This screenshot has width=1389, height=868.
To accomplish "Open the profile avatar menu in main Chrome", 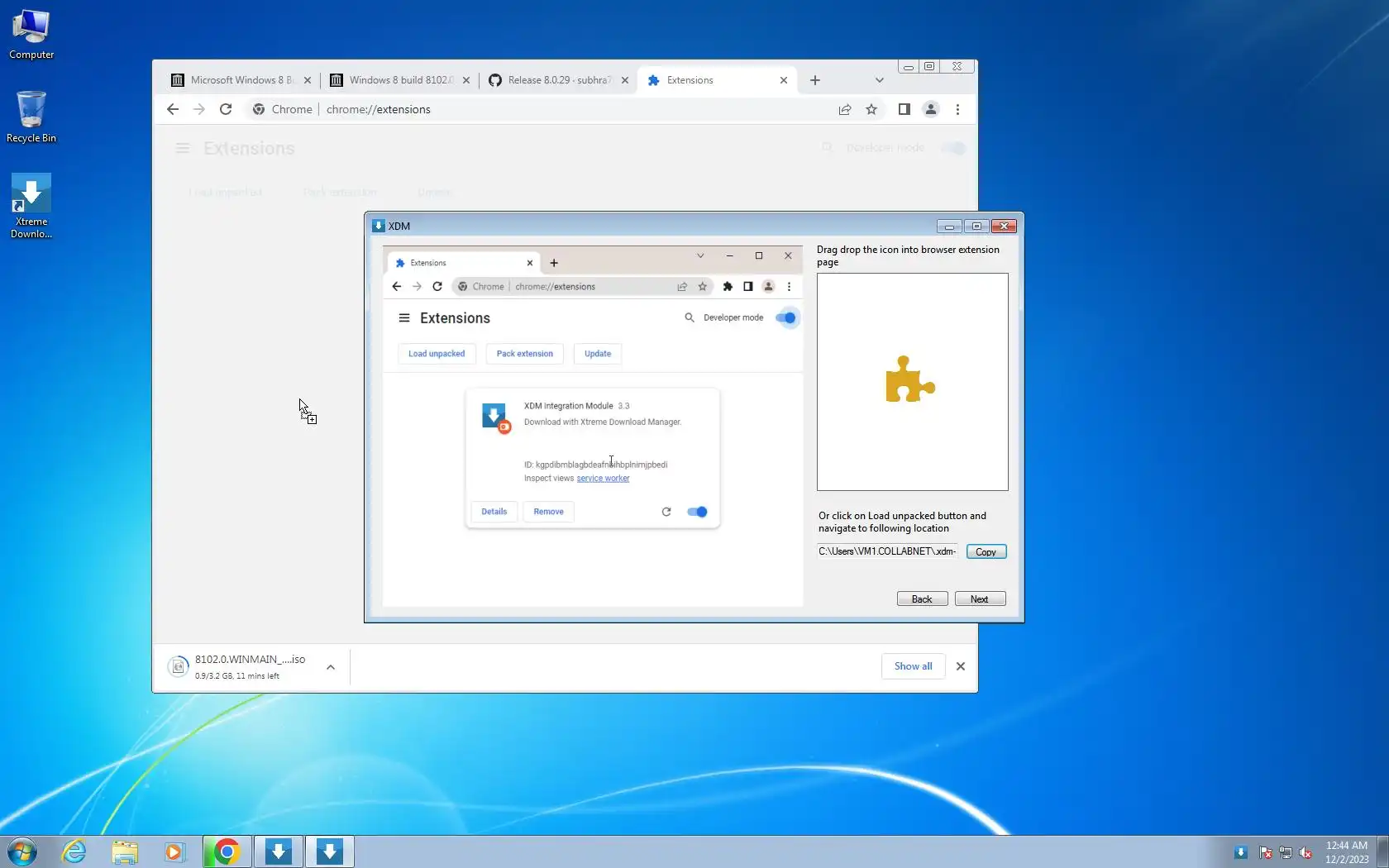I will pos(931,109).
